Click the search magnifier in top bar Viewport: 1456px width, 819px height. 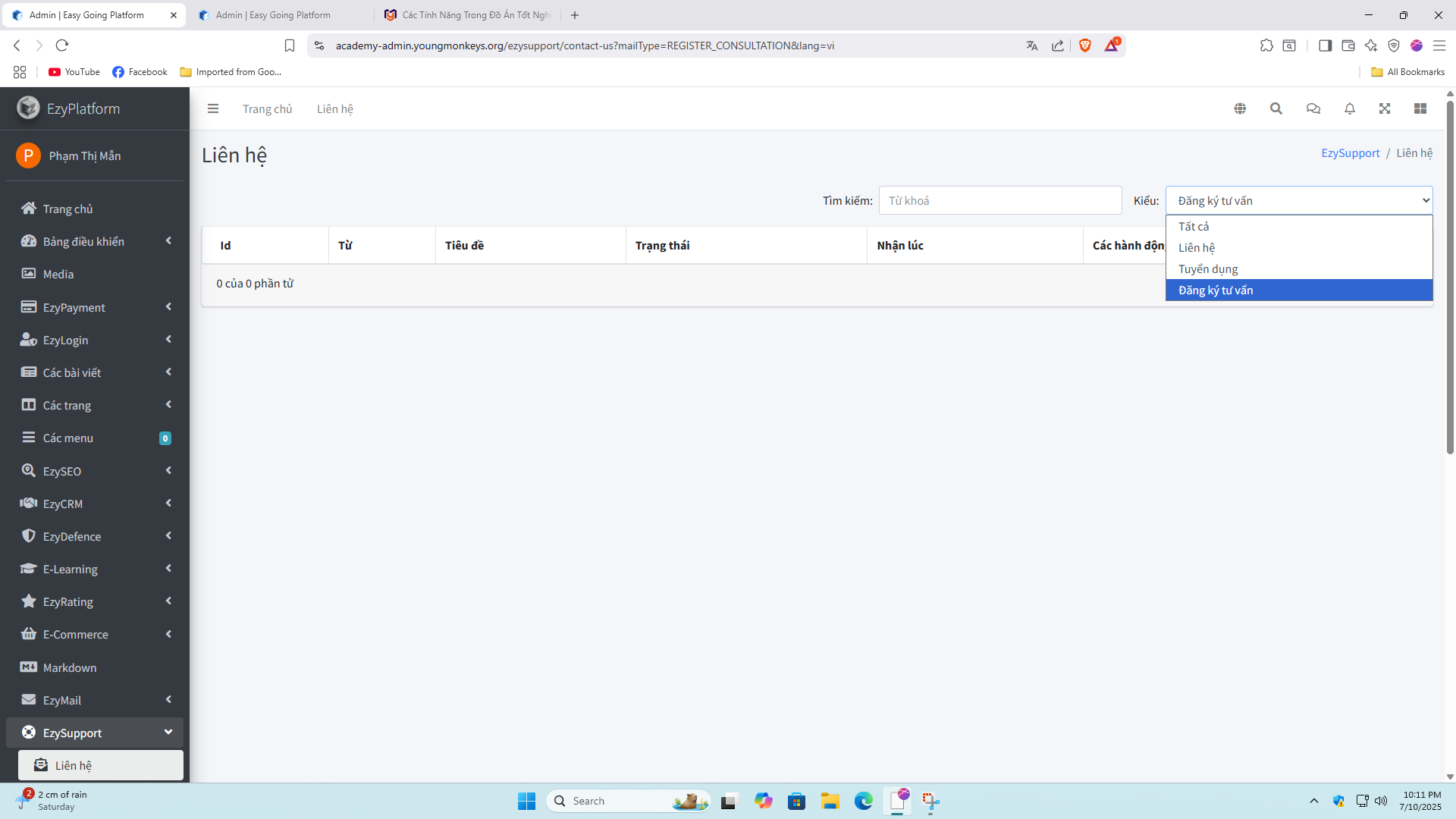tap(1276, 108)
